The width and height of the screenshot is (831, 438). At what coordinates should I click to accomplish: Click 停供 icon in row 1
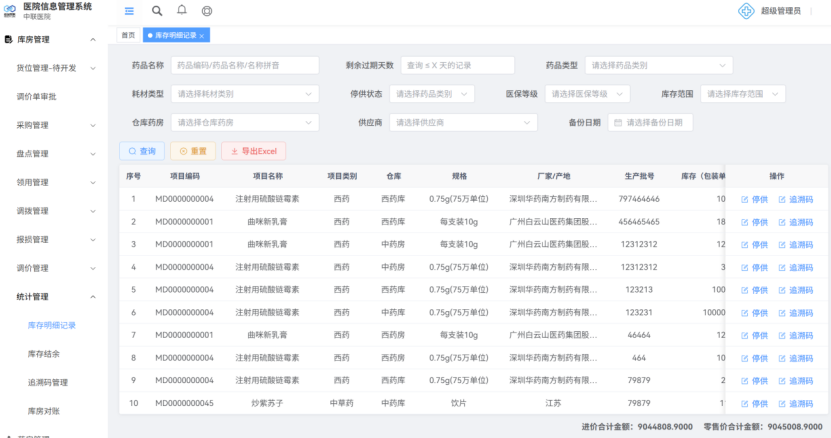745,199
